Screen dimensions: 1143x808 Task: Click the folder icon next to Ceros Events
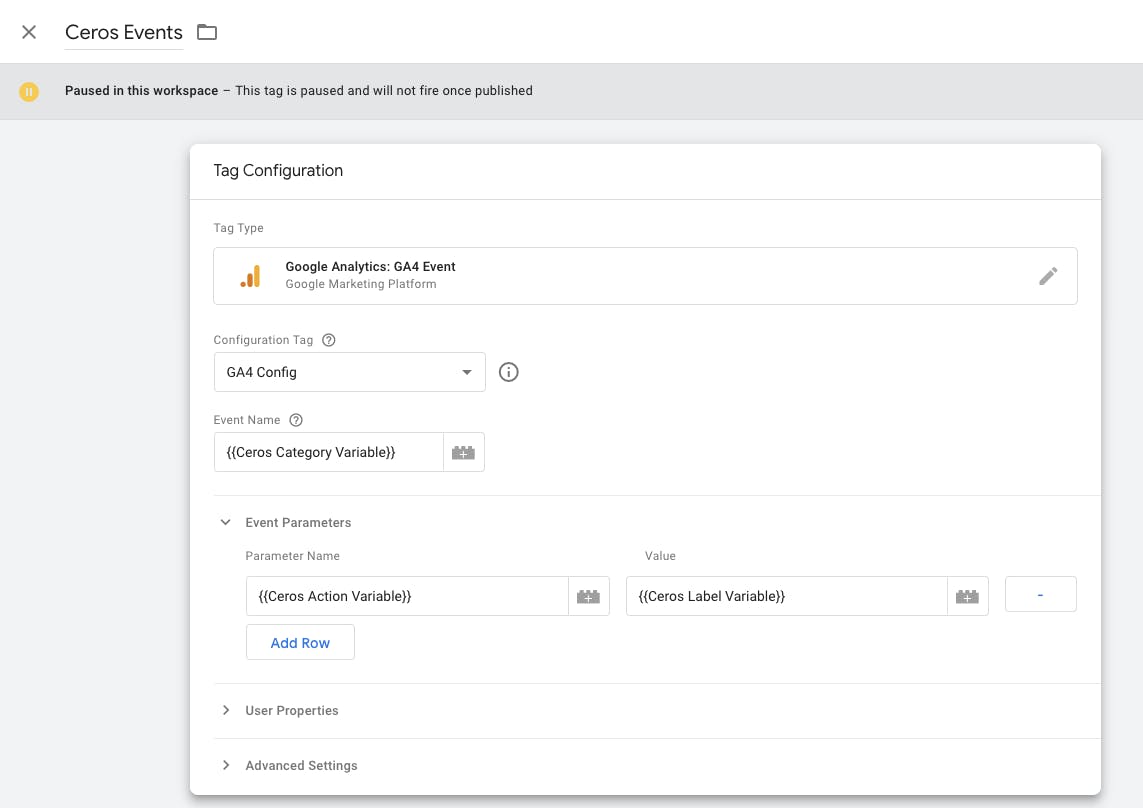207,32
